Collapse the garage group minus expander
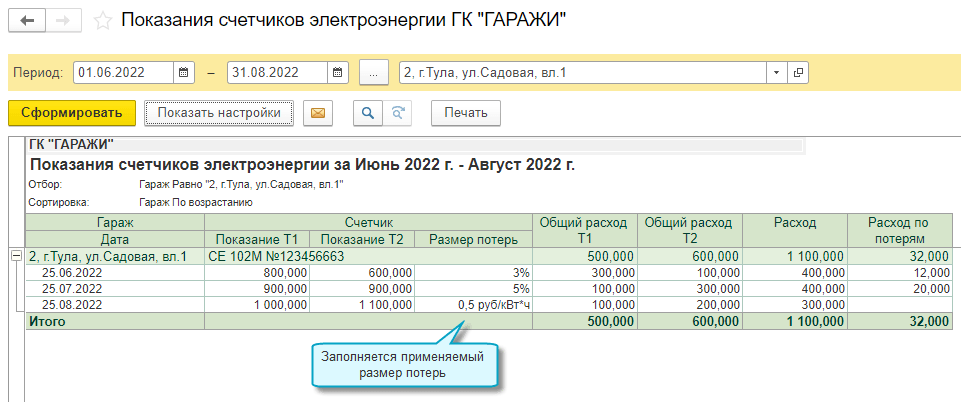This screenshot has width=961, height=402. [17, 256]
